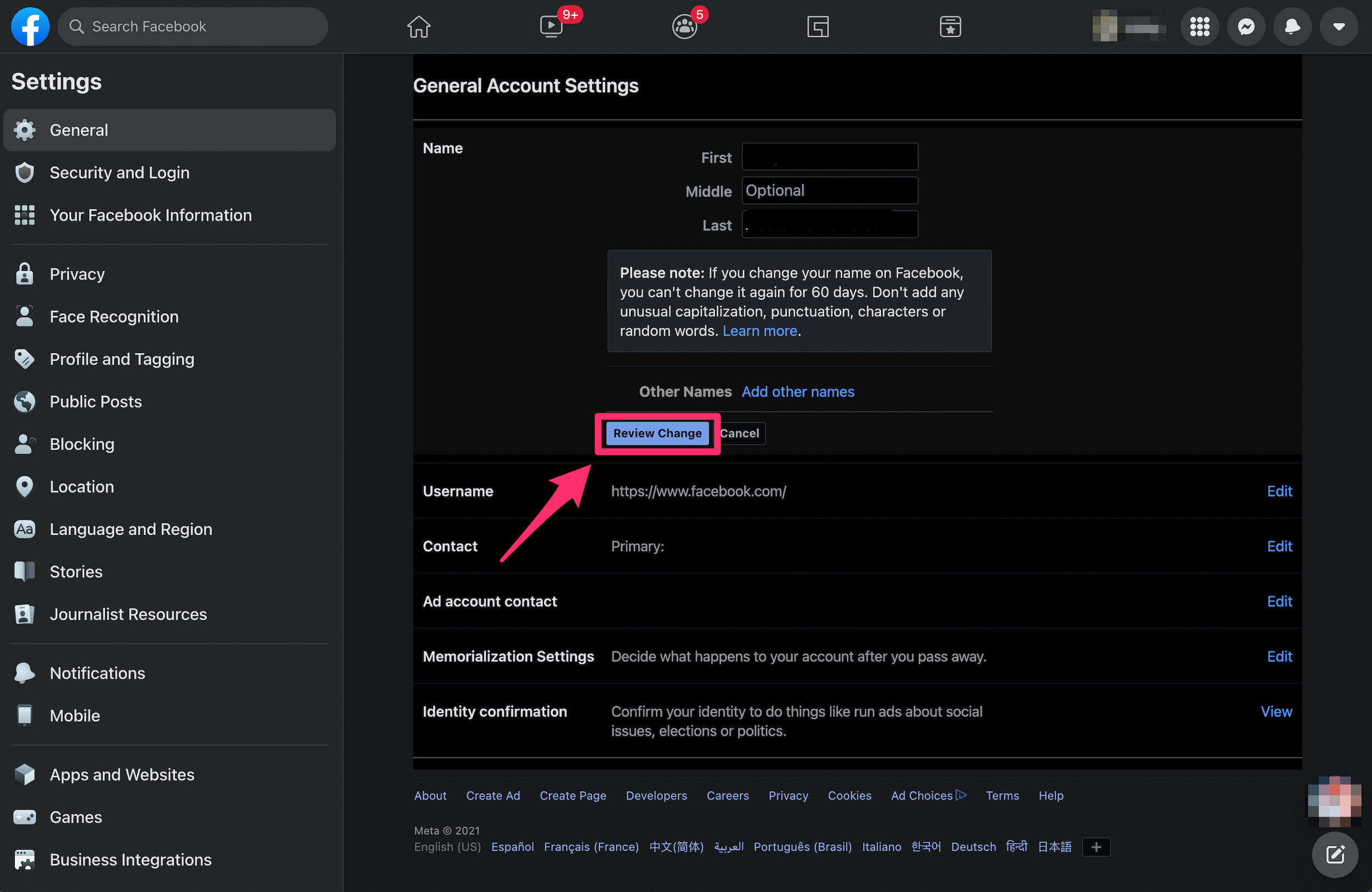This screenshot has width=1372, height=892.
Task: Open Stories settings
Action: (170, 572)
